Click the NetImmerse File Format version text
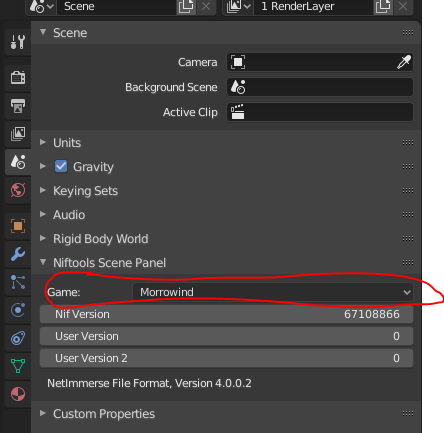 (x=149, y=383)
